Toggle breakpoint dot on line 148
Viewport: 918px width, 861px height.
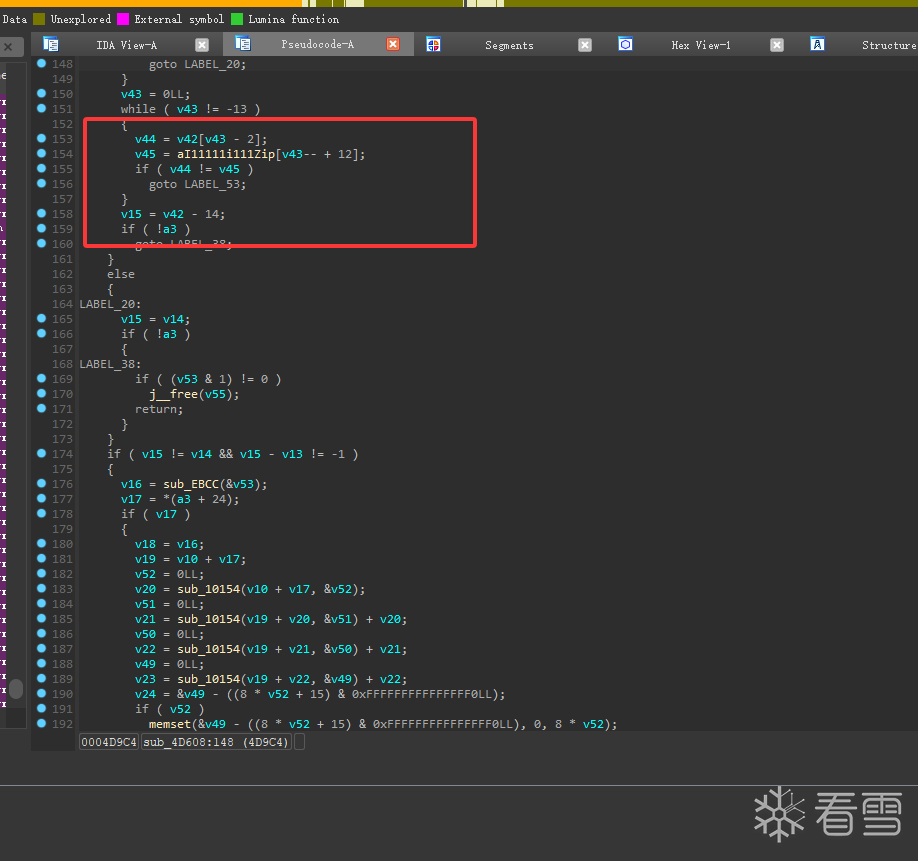[x=42, y=63]
